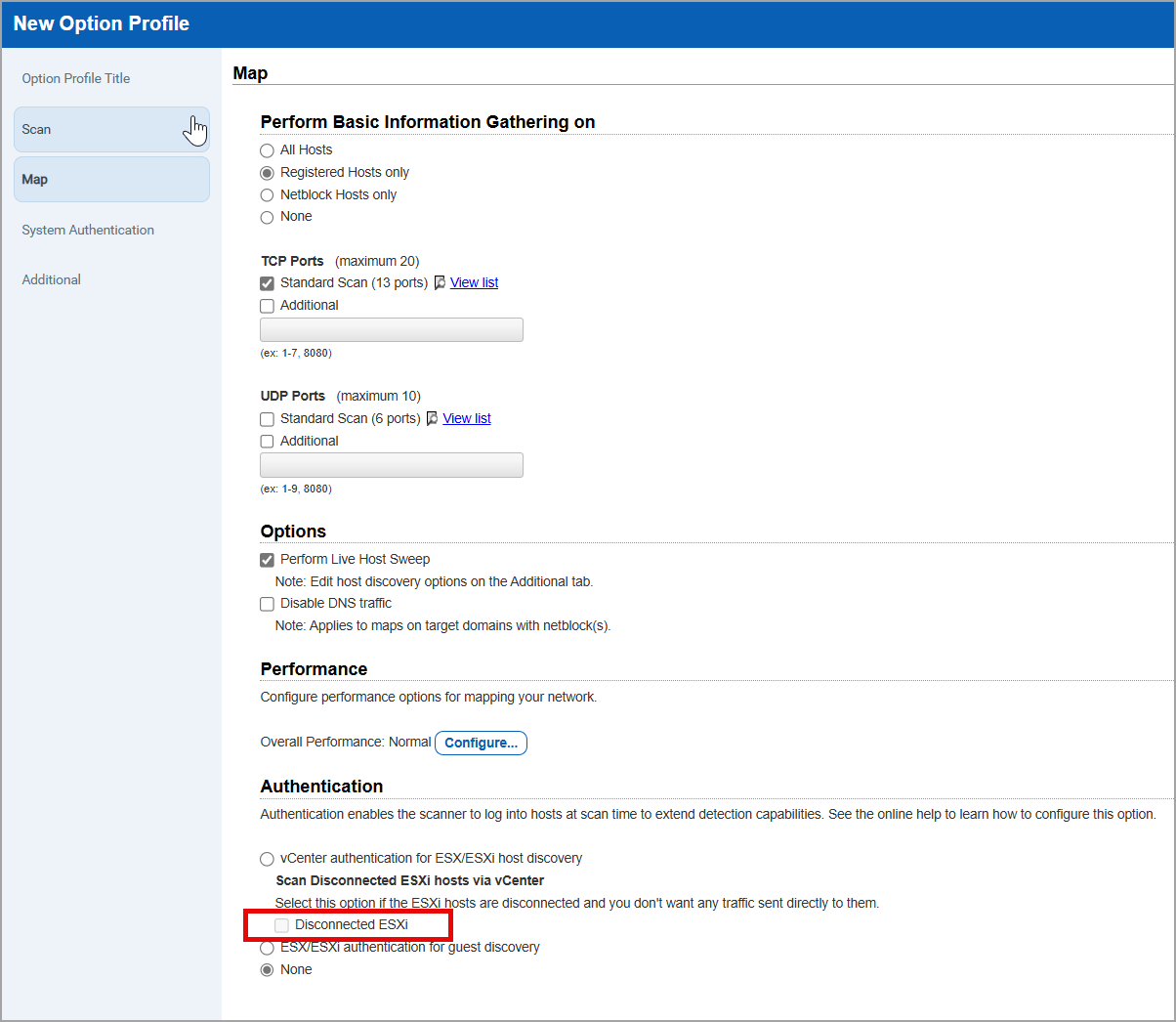This screenshot has width=1176, height=1022.
Task: Enable Standard Scan for UDP ports
Action: [x=267, y=418]
